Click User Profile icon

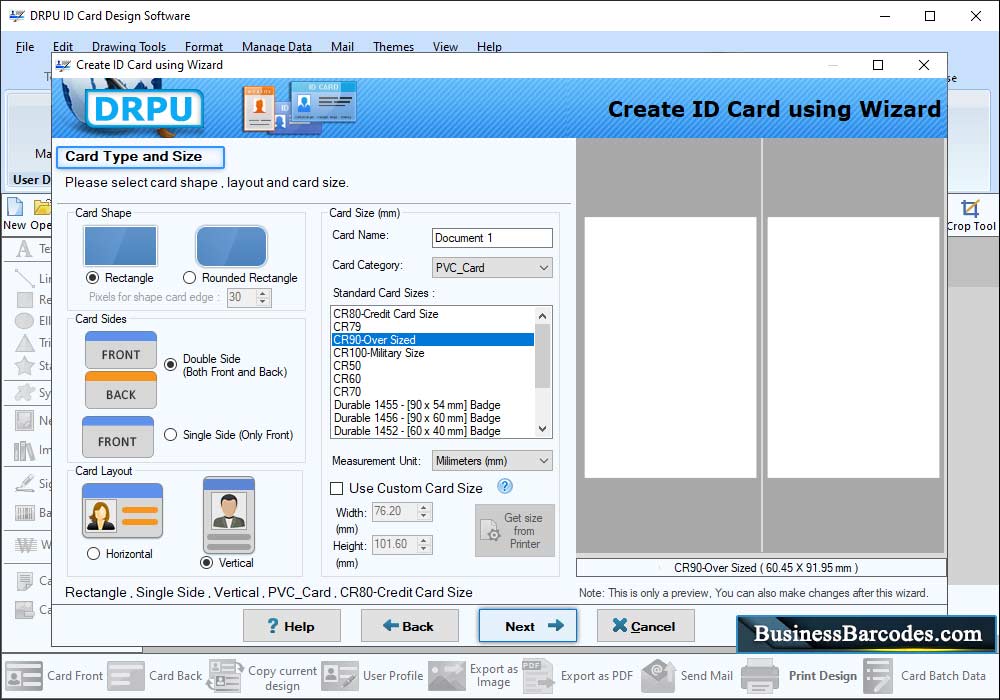[x=340, y=676]
